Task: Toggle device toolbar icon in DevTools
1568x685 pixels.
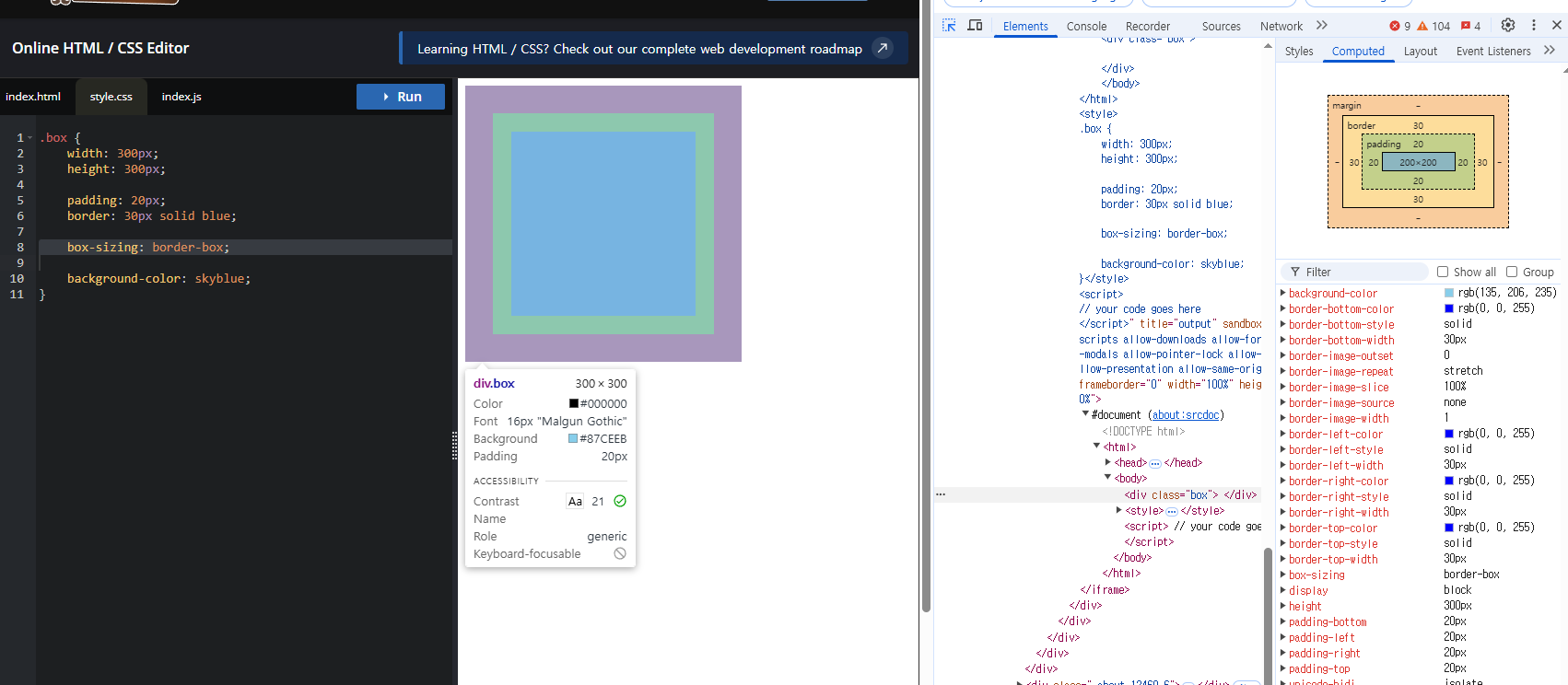Action: (x=975, y=26)
